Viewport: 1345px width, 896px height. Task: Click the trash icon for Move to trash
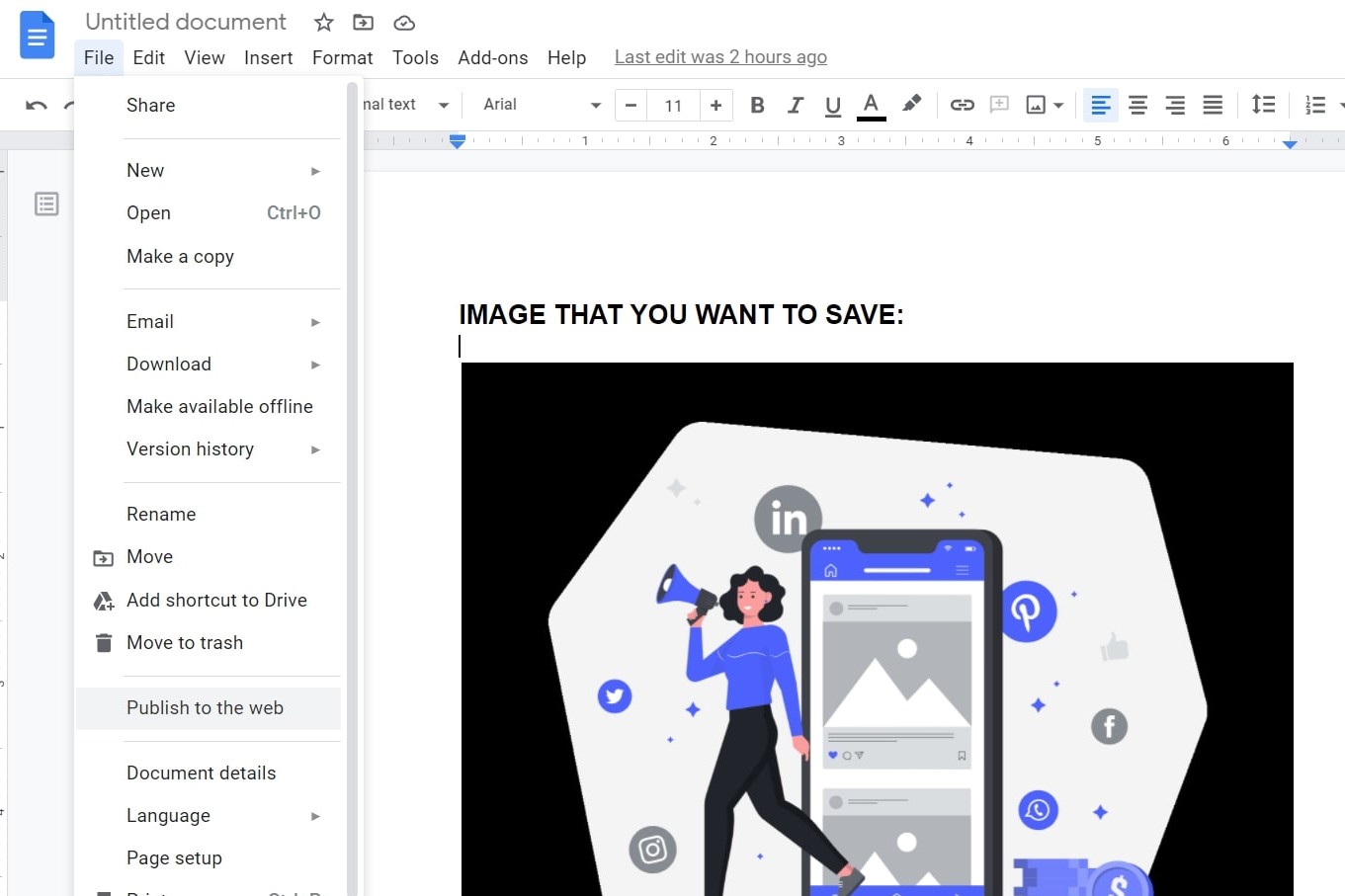point(104,643)
